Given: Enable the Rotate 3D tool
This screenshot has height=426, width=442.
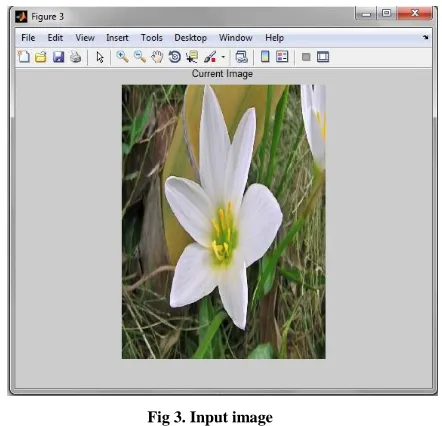Looking at the screenshot, I should 175,57.
